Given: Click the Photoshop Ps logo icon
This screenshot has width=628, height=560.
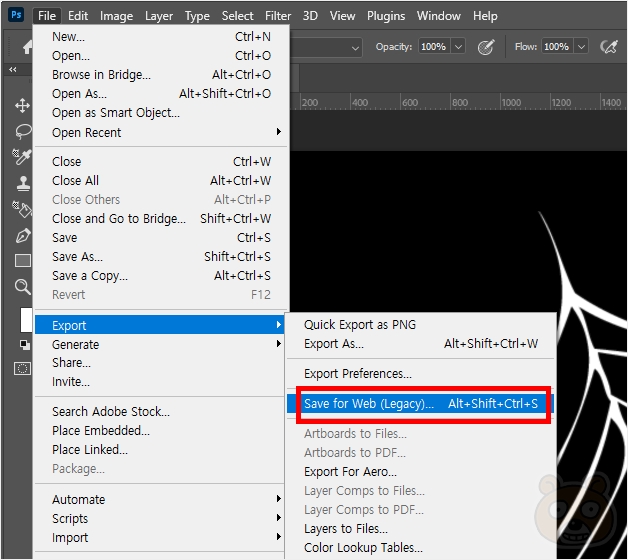Looking at the screenshot, I should click(16, 15).
